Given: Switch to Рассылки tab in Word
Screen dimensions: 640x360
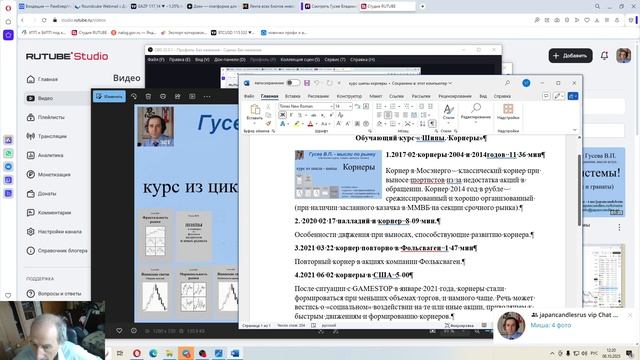Looking at the screenshot, I should (x=421, y=96).
